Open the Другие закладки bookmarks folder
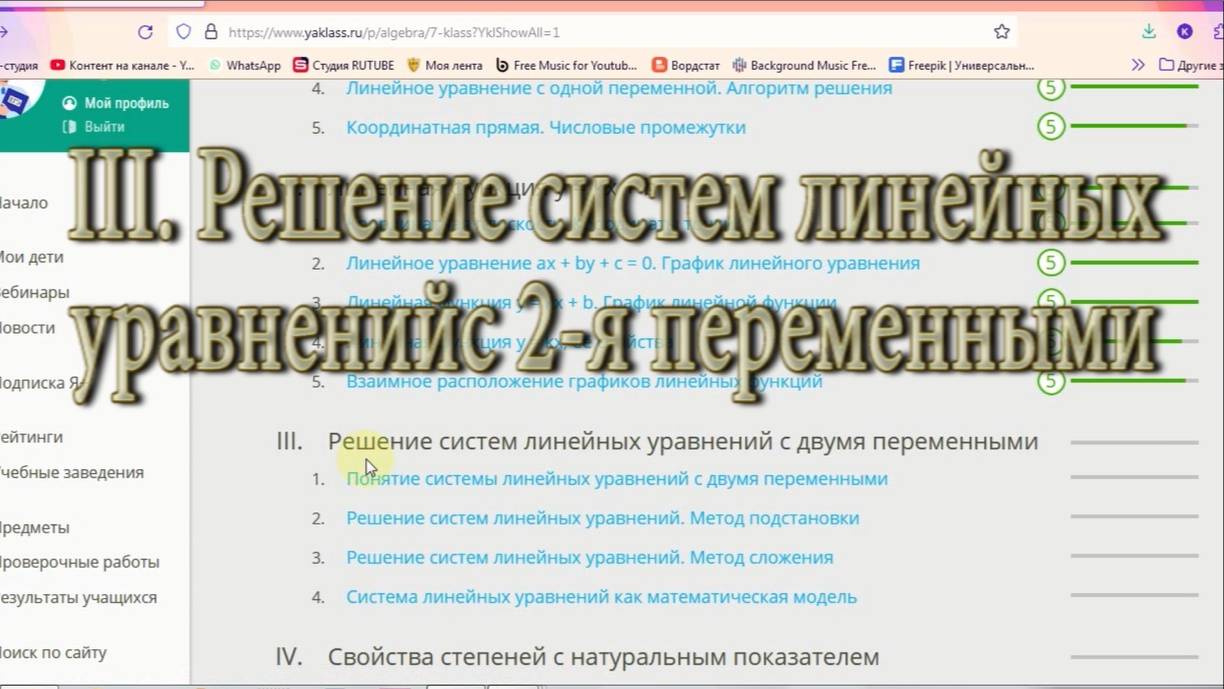Viewport: 1224px width, 689px height. [x=1191, y=65]
